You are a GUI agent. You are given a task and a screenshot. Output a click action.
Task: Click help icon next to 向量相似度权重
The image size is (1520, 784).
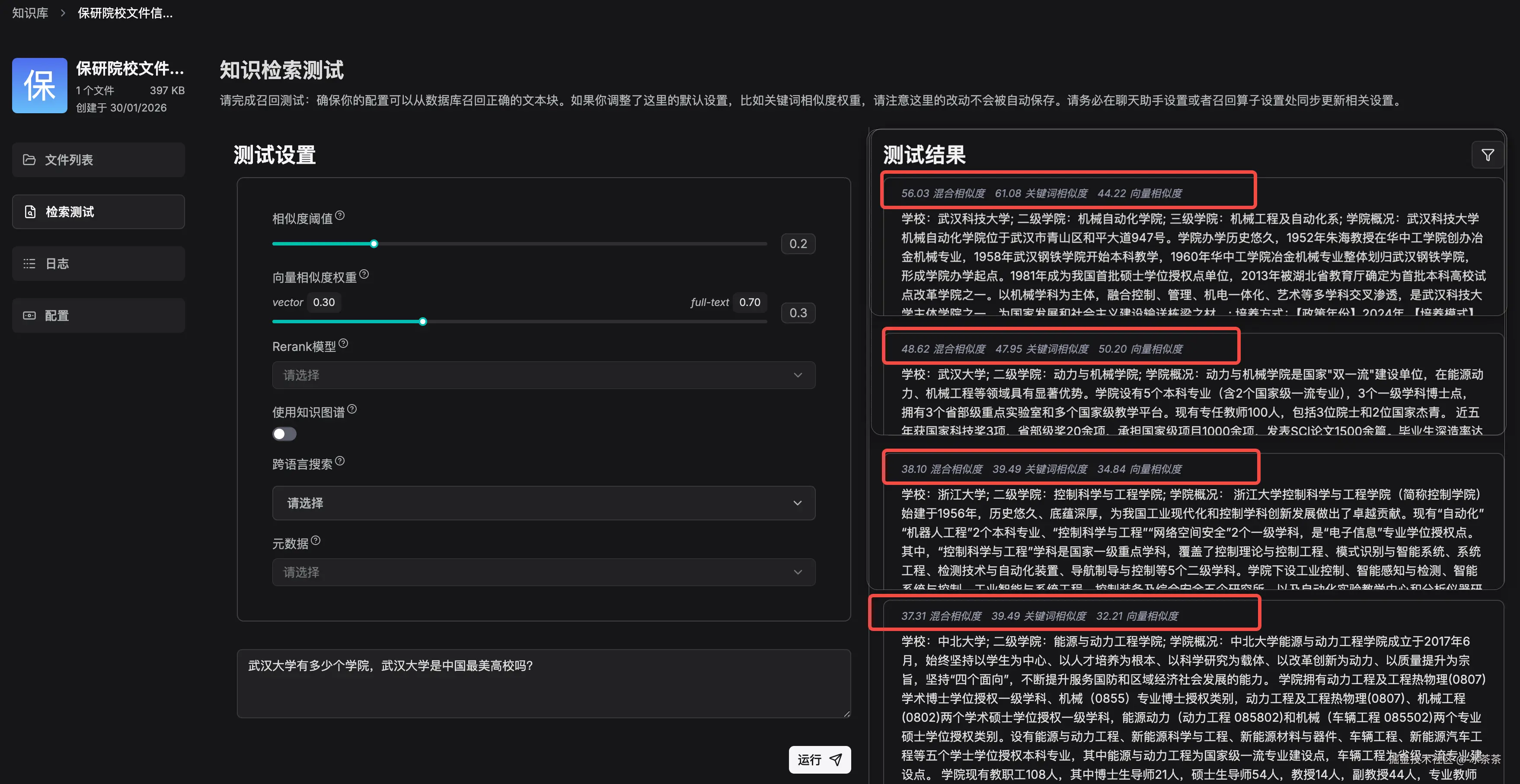tap(364, 274)
